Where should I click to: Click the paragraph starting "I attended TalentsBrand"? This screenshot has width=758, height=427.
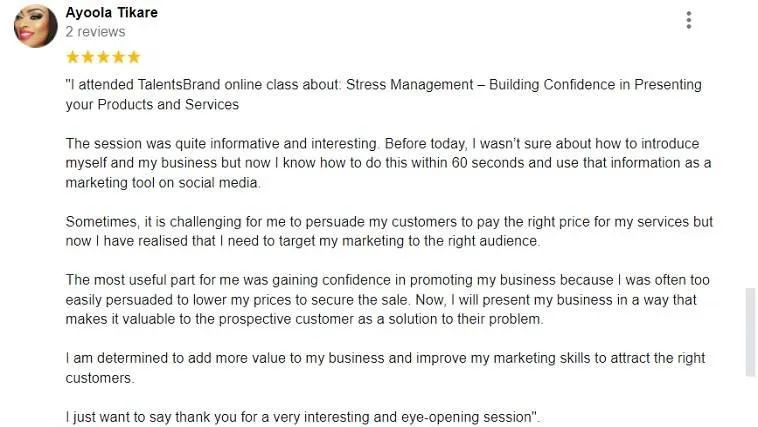tap(383, 95)
